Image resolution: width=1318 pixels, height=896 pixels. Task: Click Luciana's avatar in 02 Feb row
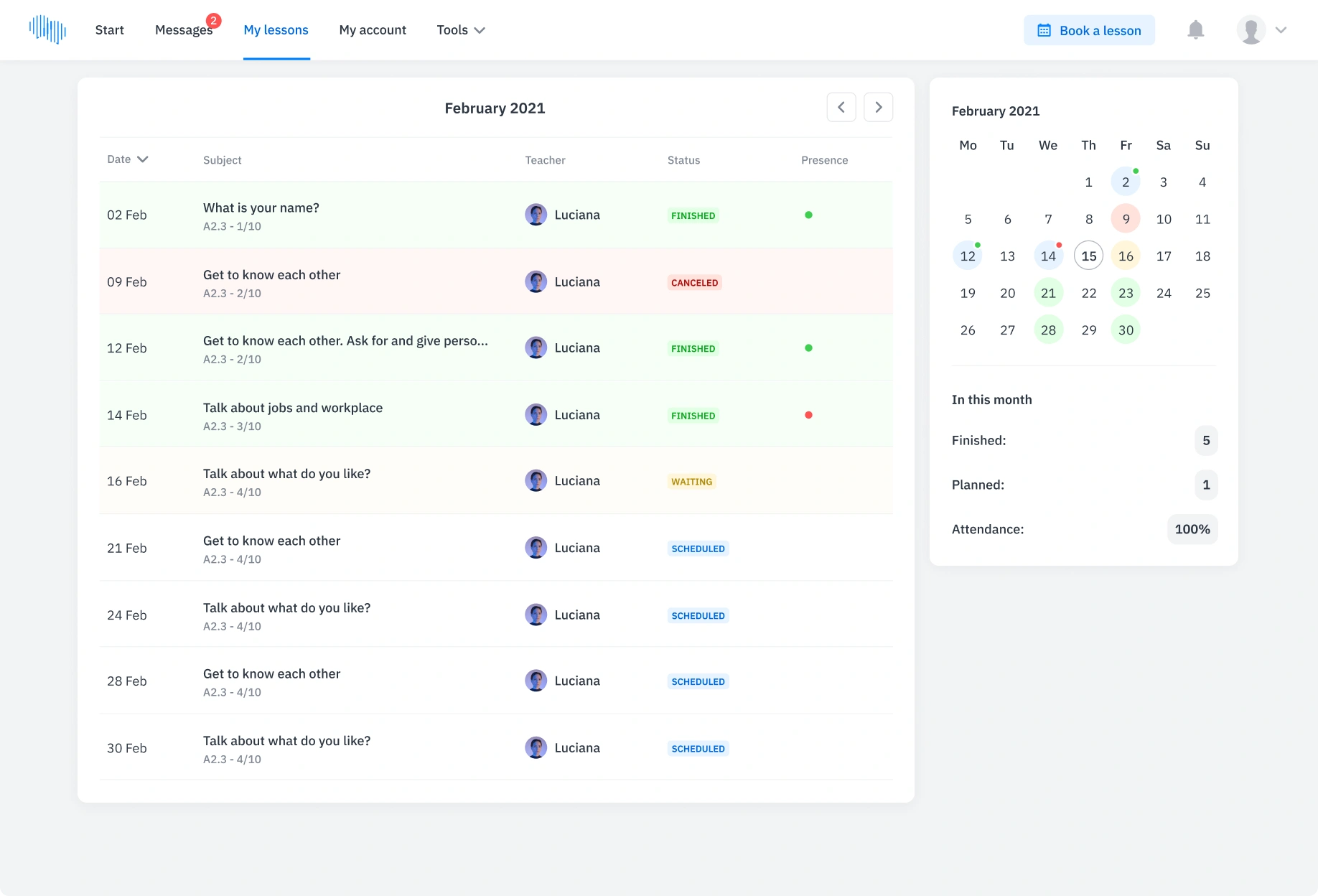click(x=536, y=215)
